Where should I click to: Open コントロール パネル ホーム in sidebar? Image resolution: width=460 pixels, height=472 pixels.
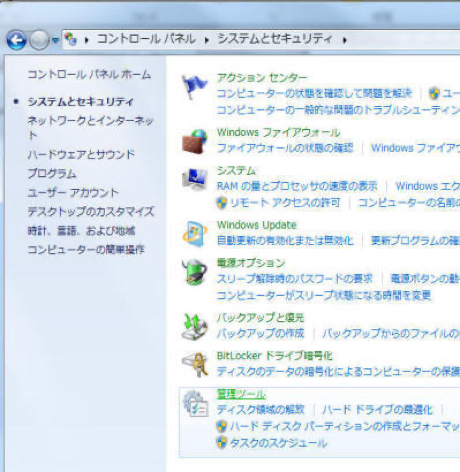tap(89, 74)
